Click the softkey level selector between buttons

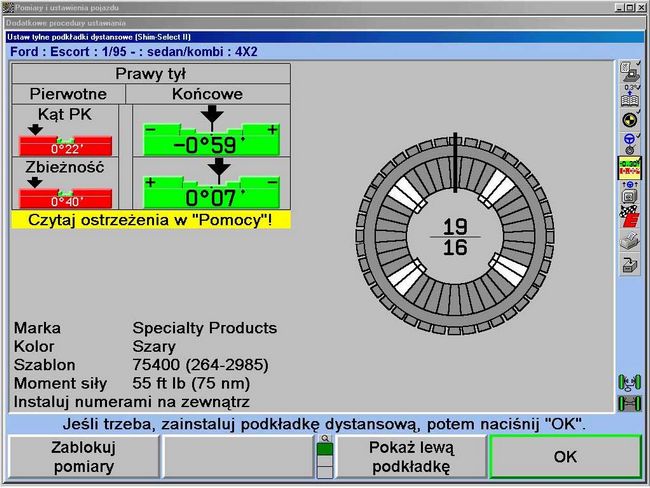tap(324, 457)
